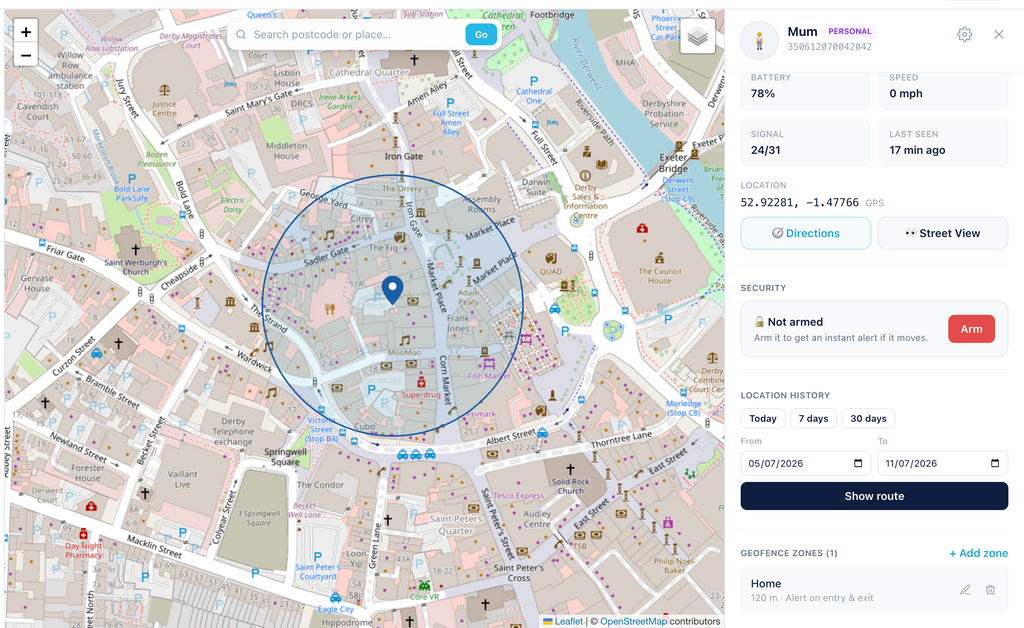This screenshot has height=628, width=1024.
Task: Click the PERSONAL tag badge
Action: tap(850, 31)
